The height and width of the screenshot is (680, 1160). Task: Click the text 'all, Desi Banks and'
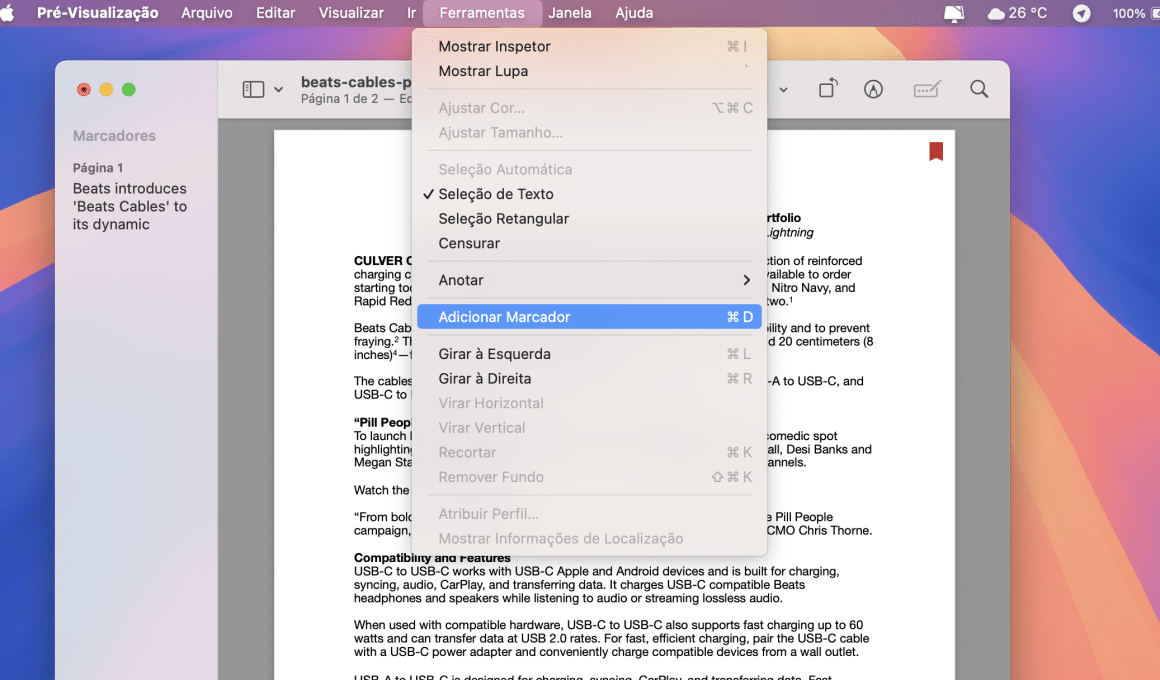coord(819,449)
